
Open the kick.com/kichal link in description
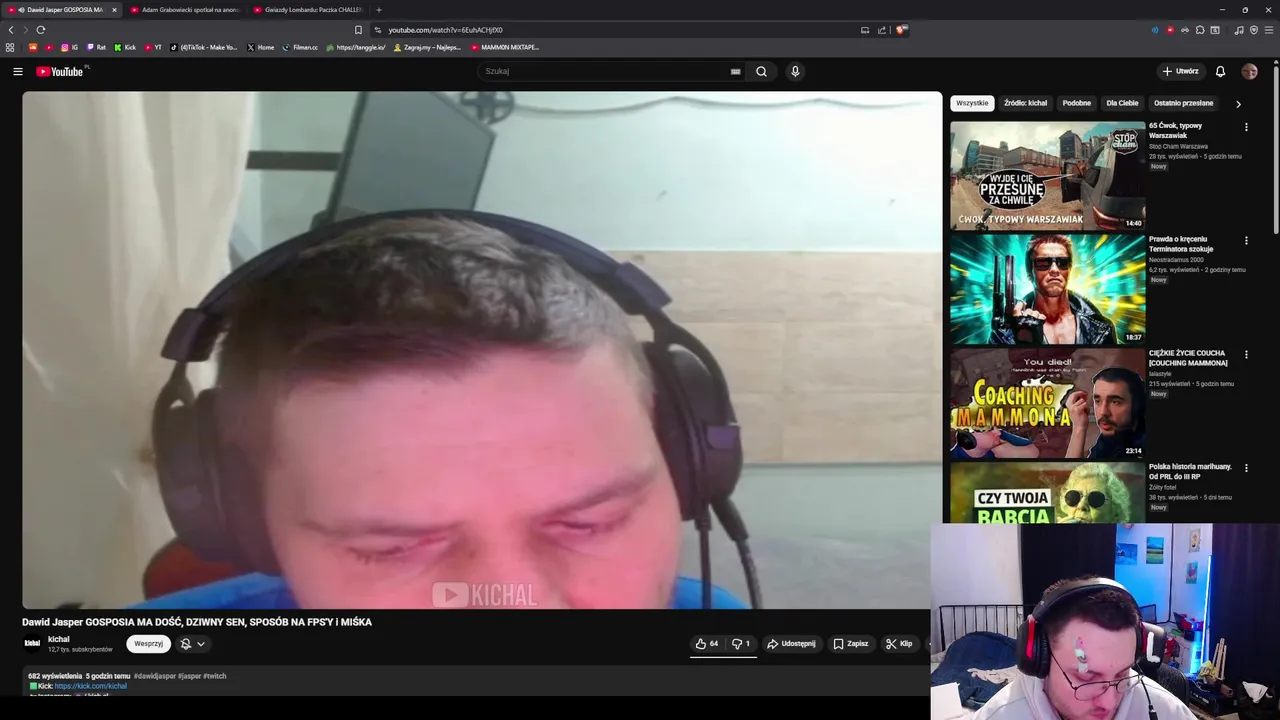(x=90, y=686)
